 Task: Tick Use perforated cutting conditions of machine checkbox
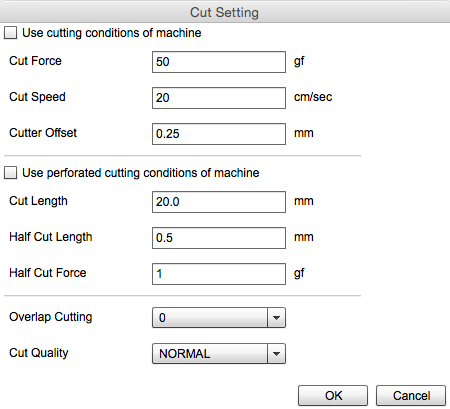[x=10, y=173]
